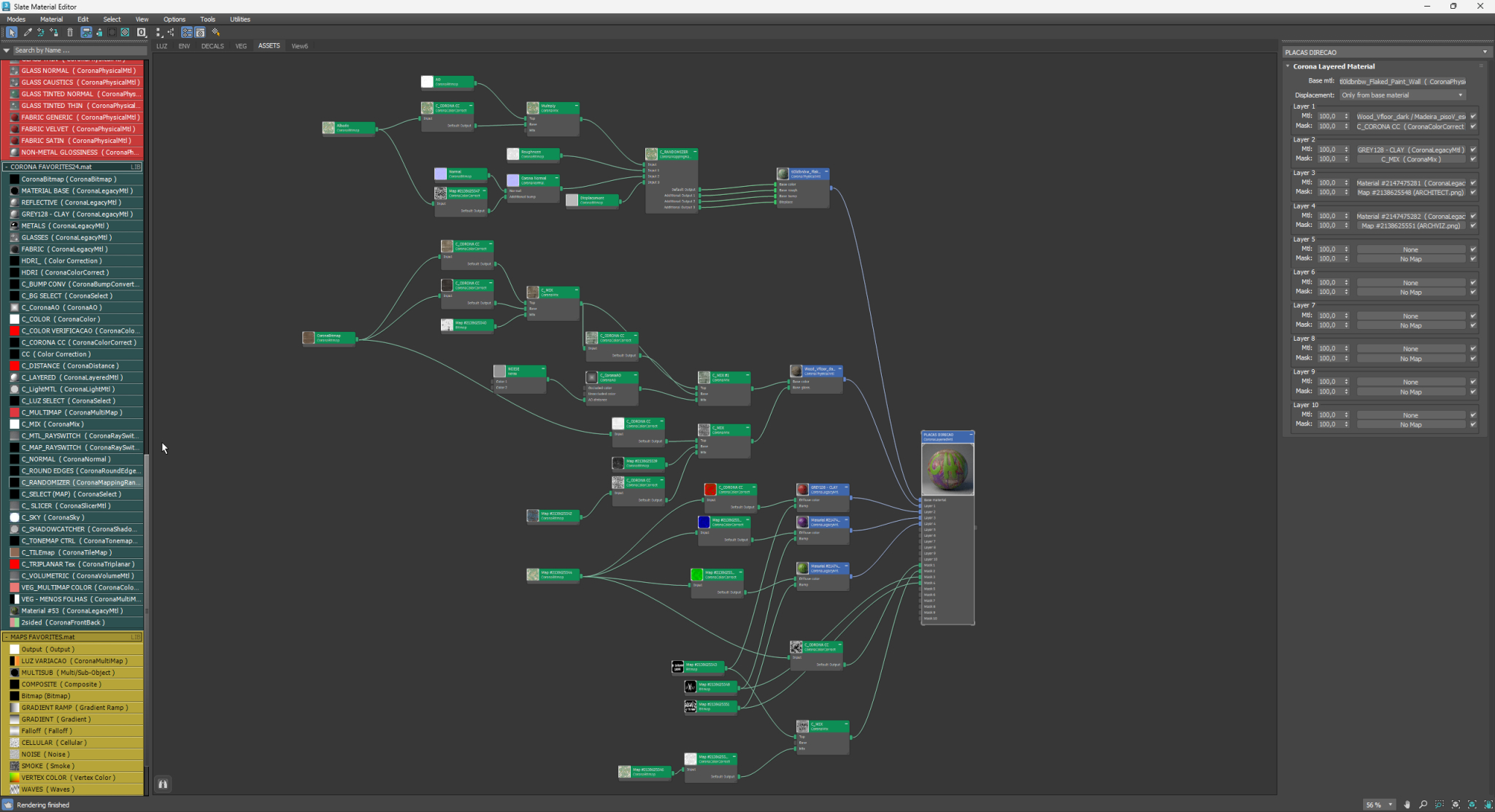
Task: Collapse the C_RANDOMIZER node
Action: pyautogui.click(x=694, y=152)
